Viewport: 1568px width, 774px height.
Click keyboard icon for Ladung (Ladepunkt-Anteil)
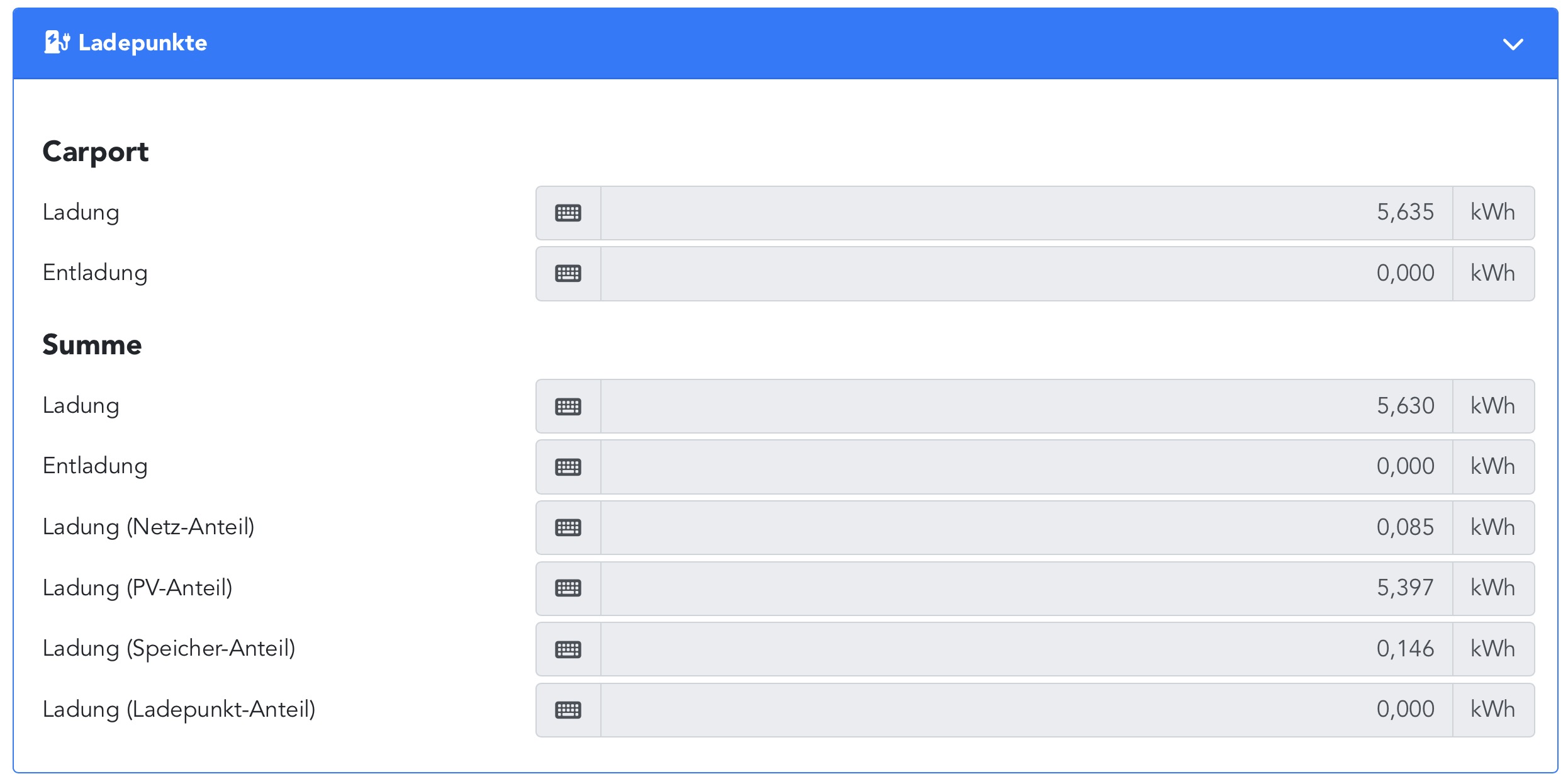tap(568, 710)
